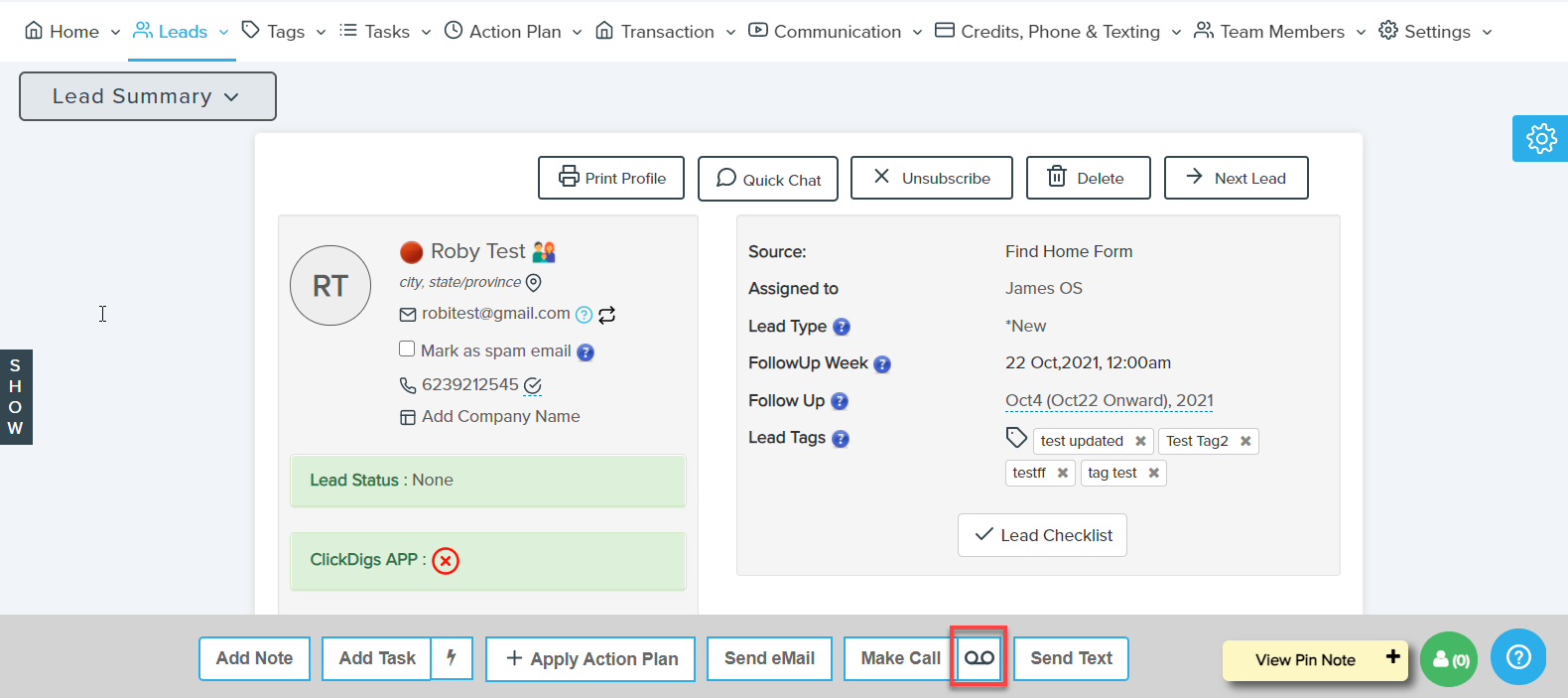The height and width of the screenshot is (698, 1568).
Task: Expand the Lead Summary dropdown
Action: 147,96
